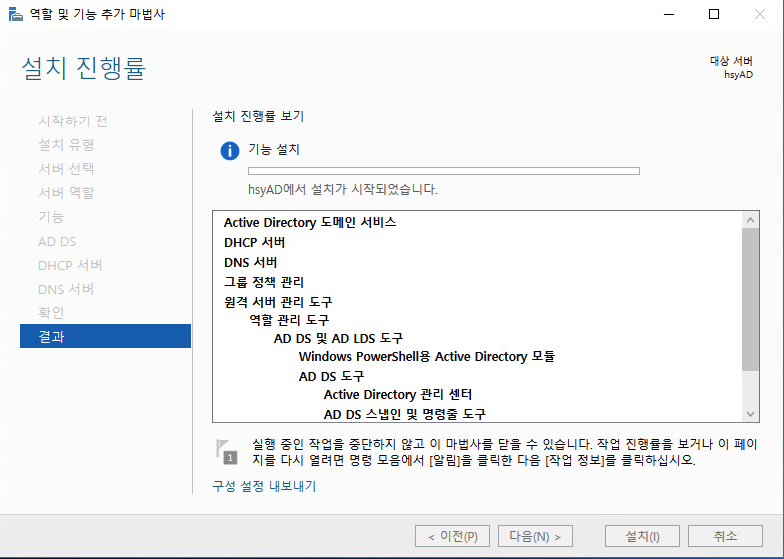Click the hsyAD에서 설치가 시작되었습니다 status text
Viewport: 784px width, 559px height.
343,190
